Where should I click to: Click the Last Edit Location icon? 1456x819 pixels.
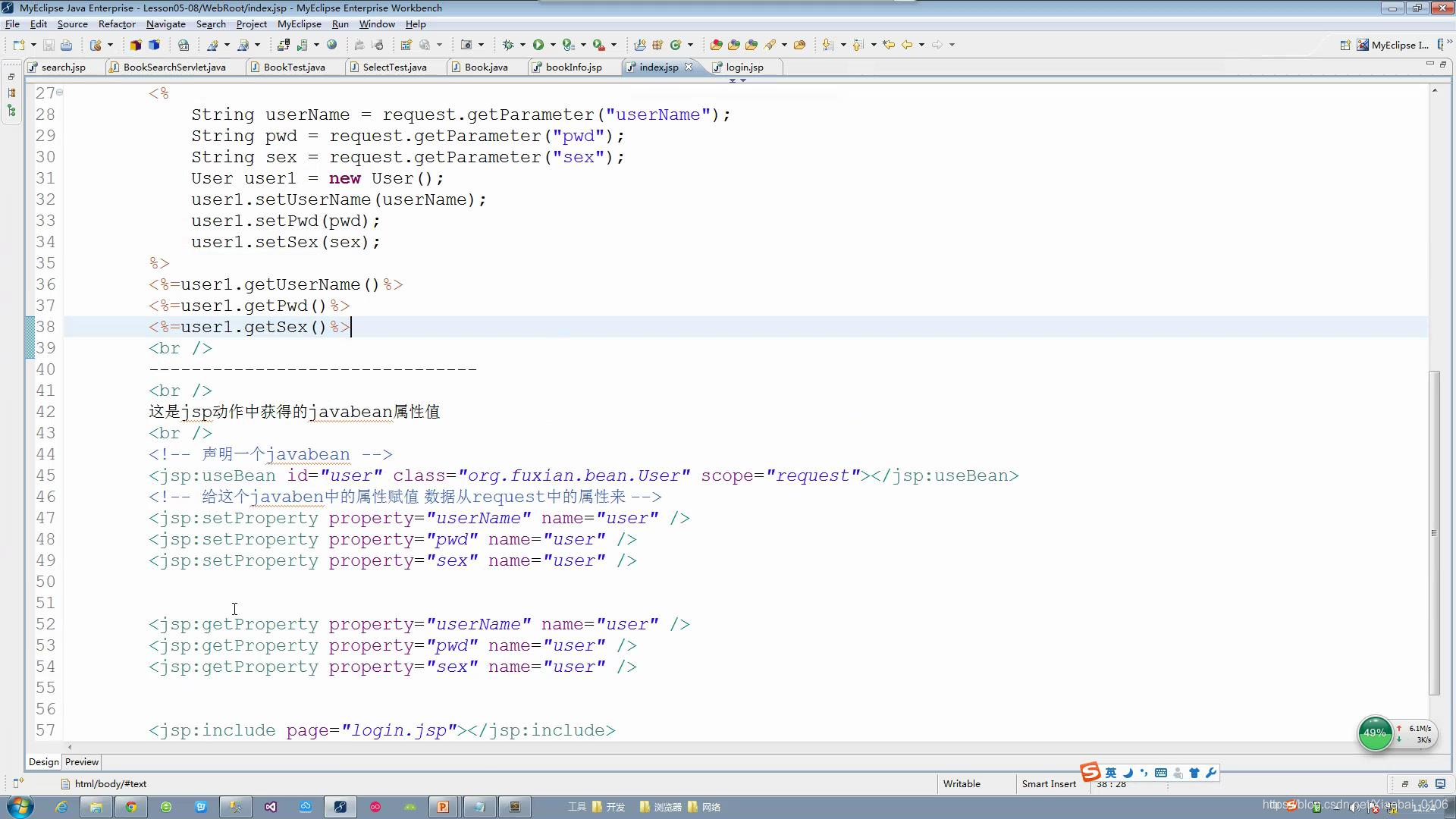(889, 45)
